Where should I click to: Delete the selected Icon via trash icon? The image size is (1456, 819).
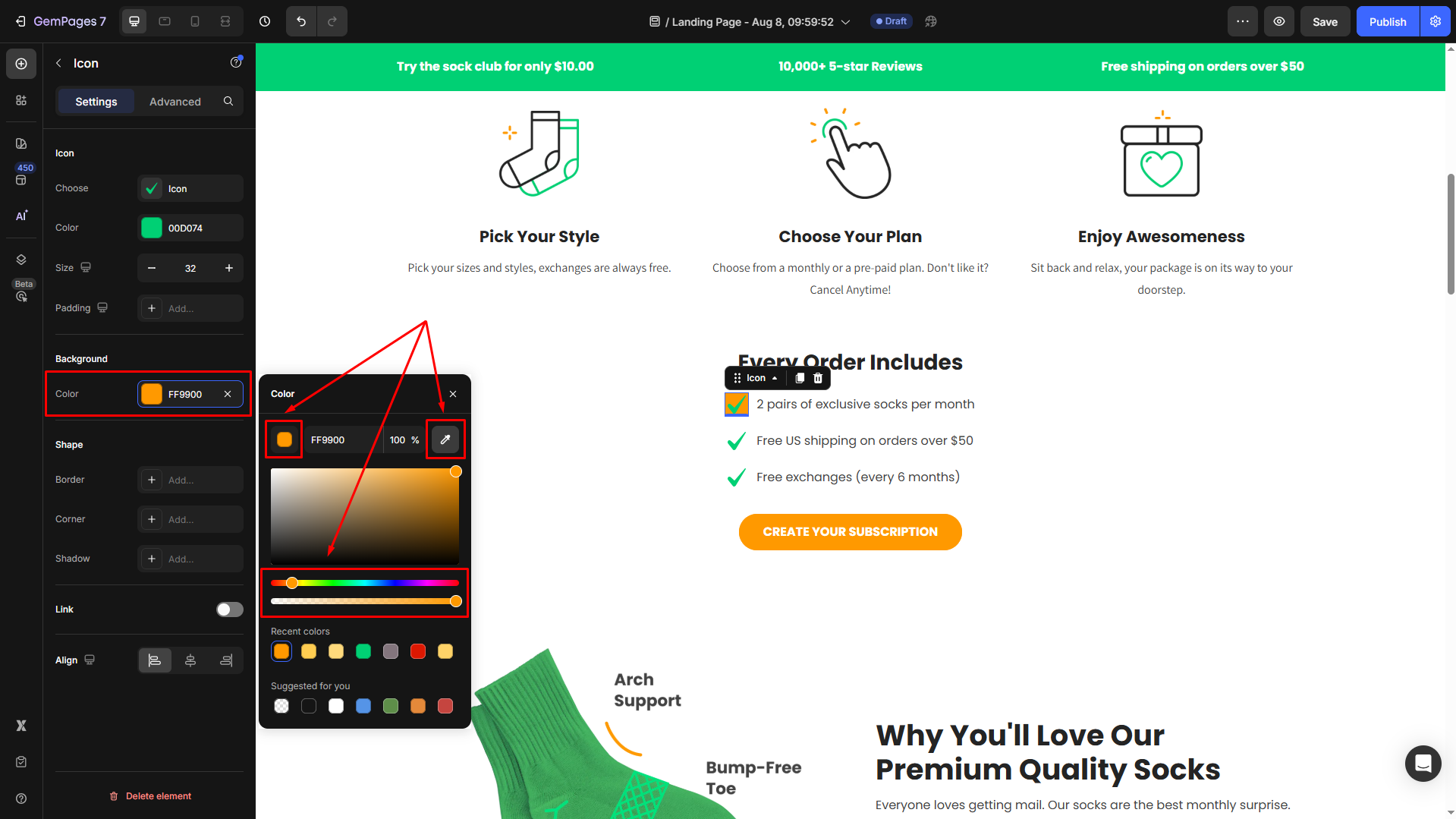(x=818, y=378)
